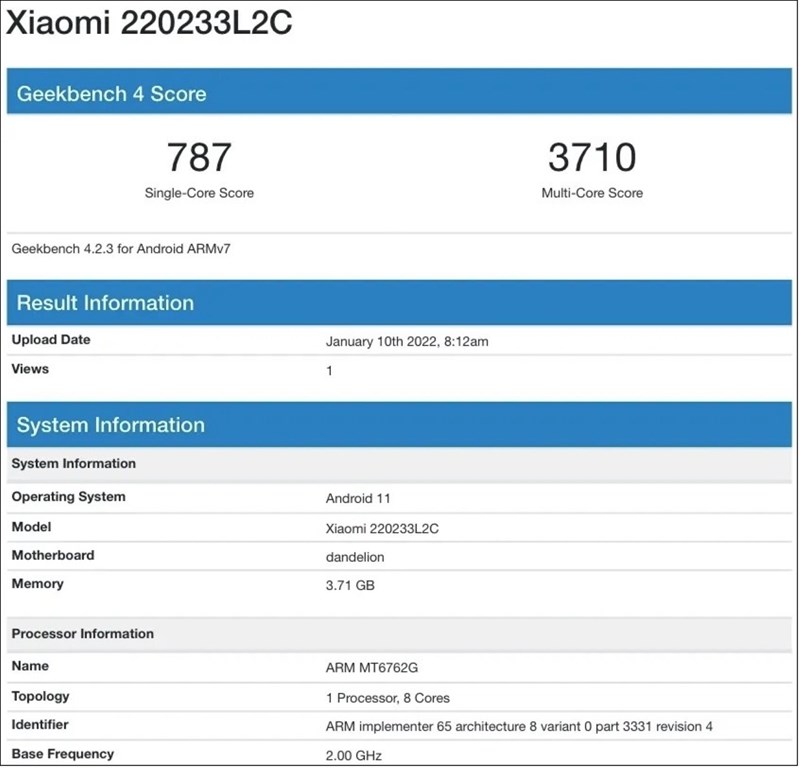Screen dimensions: 800x768
Task: Click the Identifier label
Action: 40,725
